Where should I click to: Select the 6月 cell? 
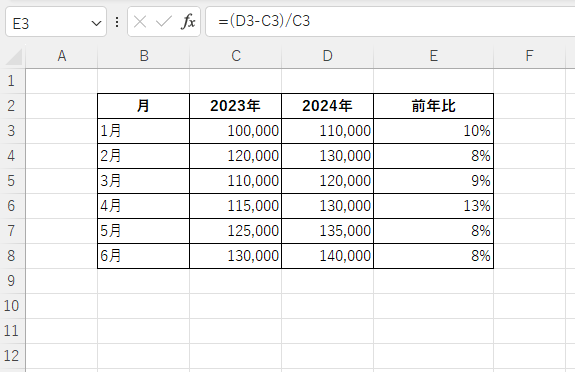pos(144,256)
